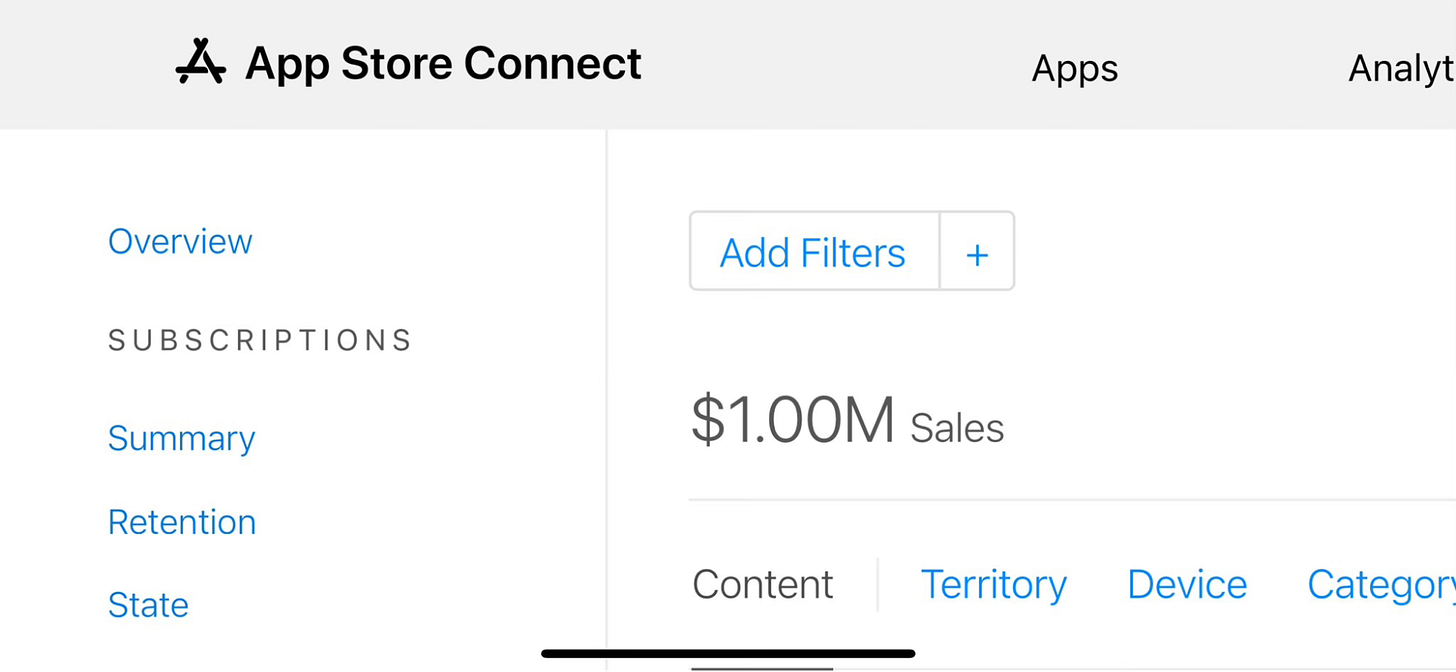Screen dimensions: 1456x672
Task: Open the Apps menu item
Action: pyautogui.click(x=1075, y=69)
